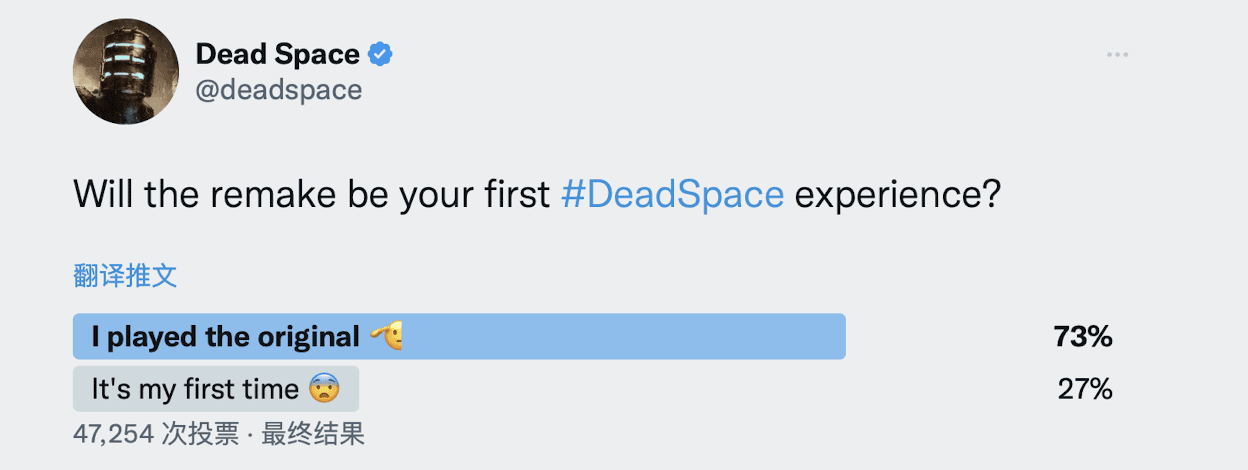The width and height of the screenshot is (1248, 470).
Task: Click the 27% poll result value
Action: tap(1085, 389)
